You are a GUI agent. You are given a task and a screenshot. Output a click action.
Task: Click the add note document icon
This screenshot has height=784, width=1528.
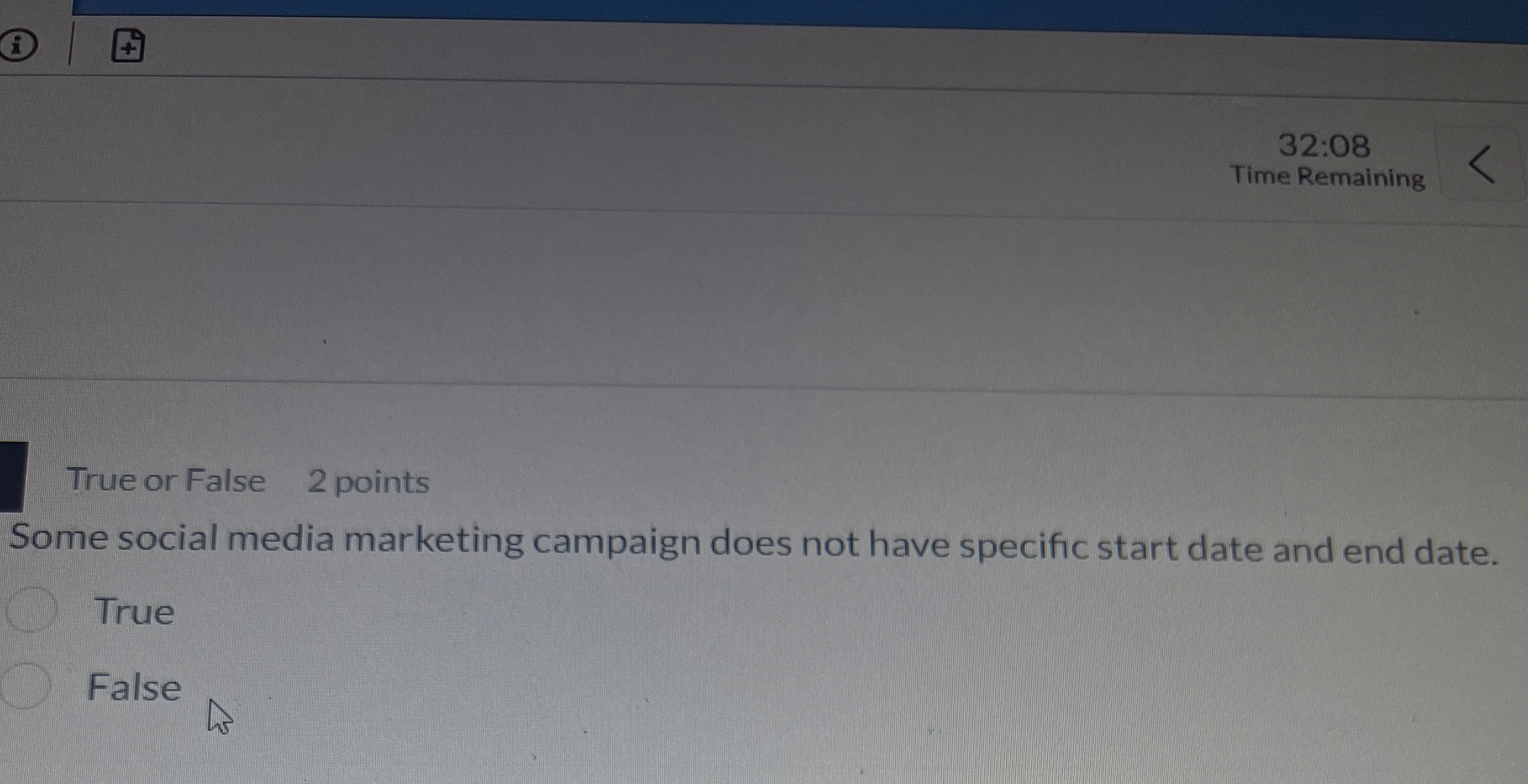coord(128,46)
